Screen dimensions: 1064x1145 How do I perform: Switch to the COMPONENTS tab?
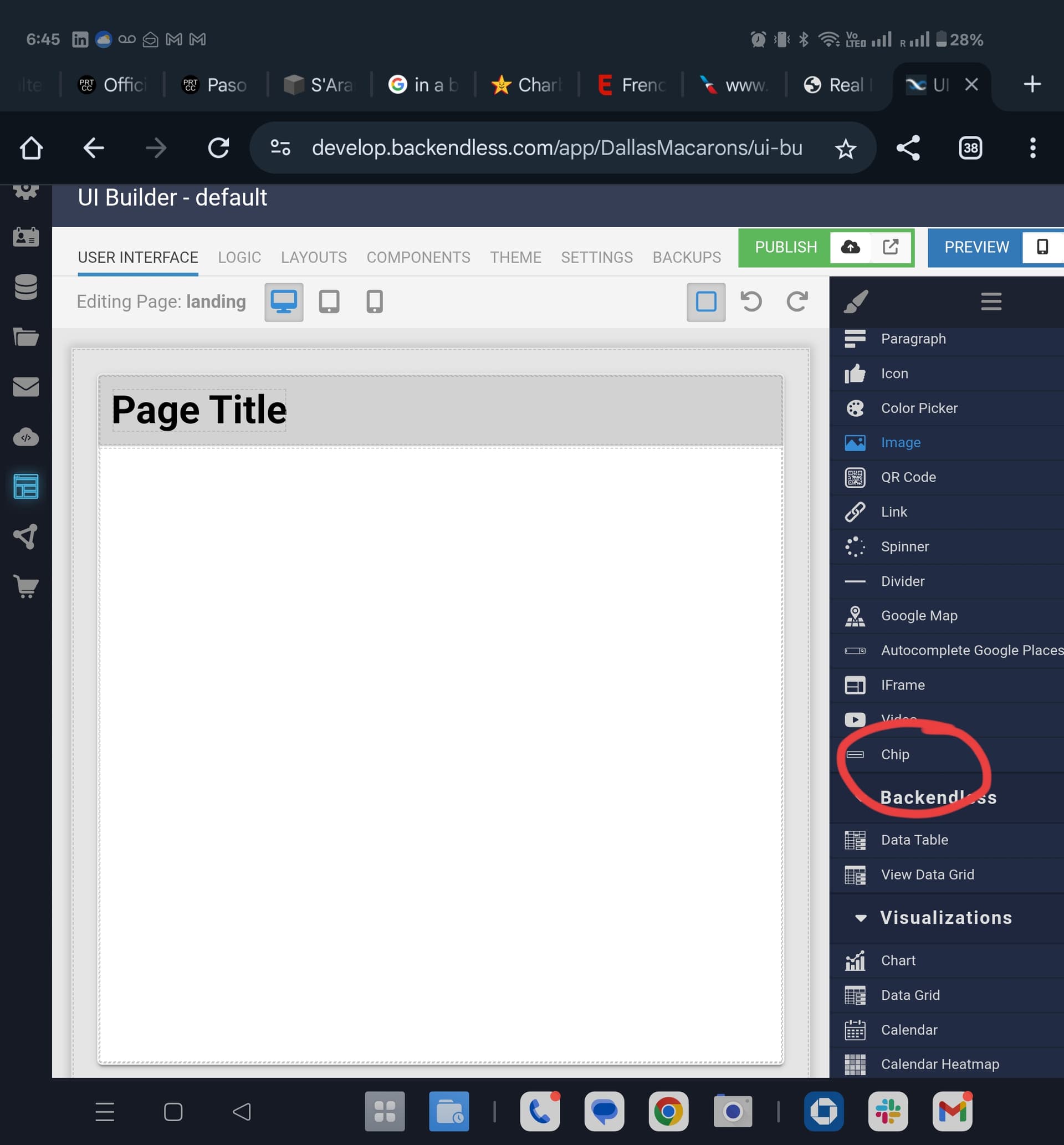(x=418, y=257)
